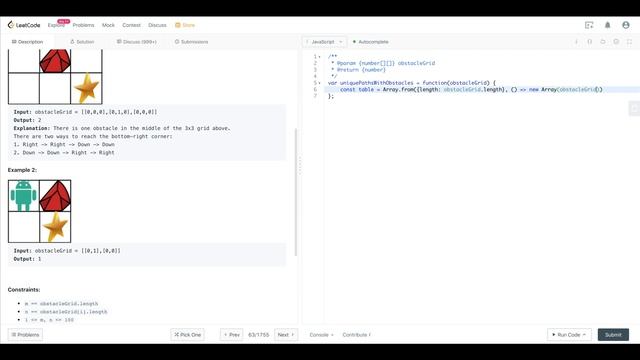Open the Contest page
The image size is (640, 360).
(x=131, y=25)
